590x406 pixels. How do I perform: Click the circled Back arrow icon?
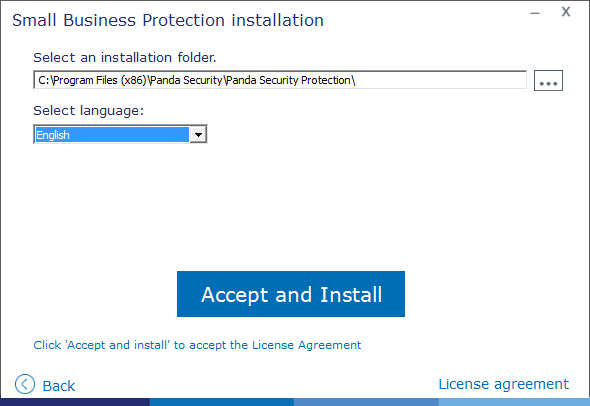25,384
